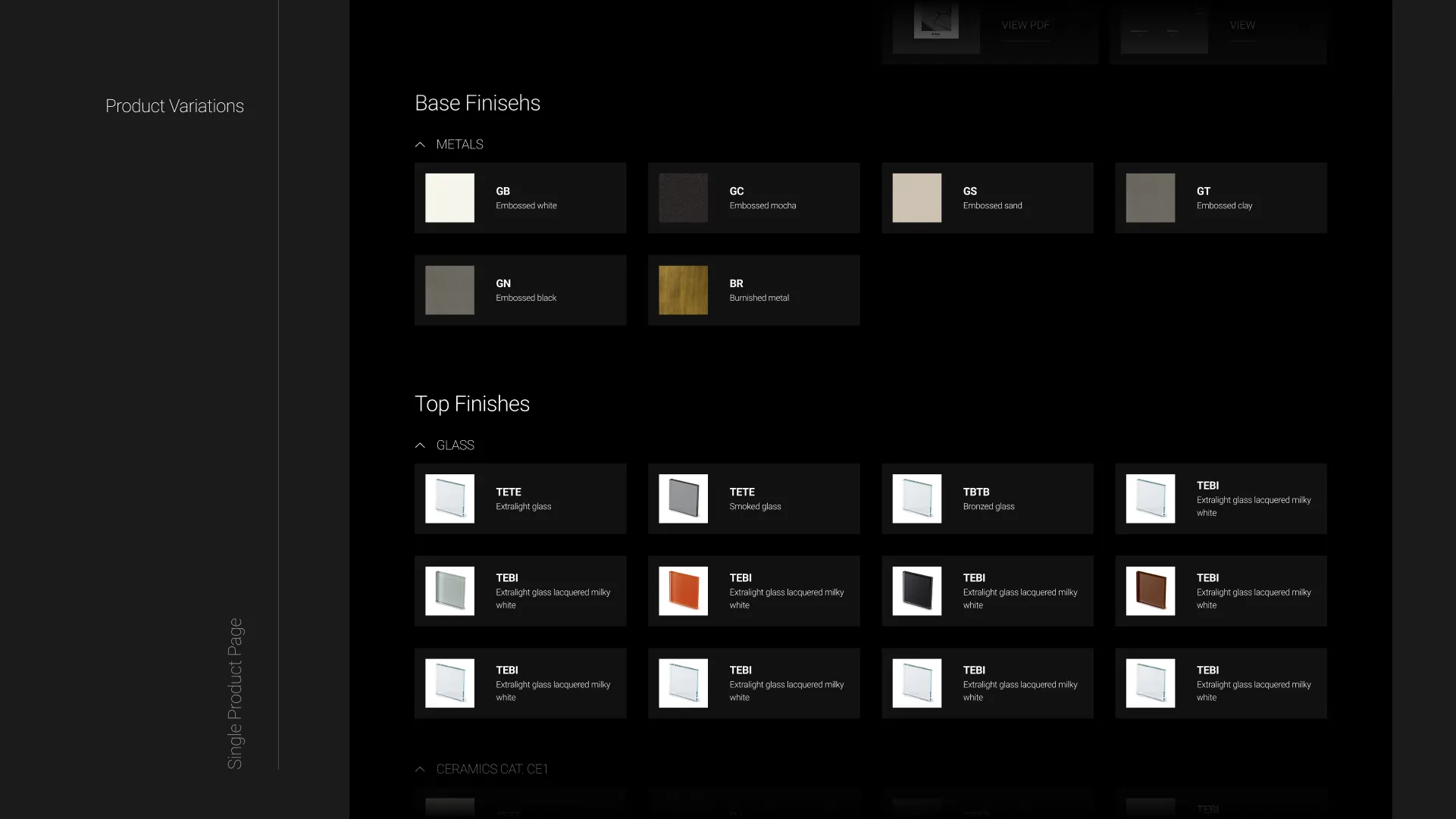Select the TETE Smoked glass thumbnail
Screen dimensions: 1456x819
point(683,499)
